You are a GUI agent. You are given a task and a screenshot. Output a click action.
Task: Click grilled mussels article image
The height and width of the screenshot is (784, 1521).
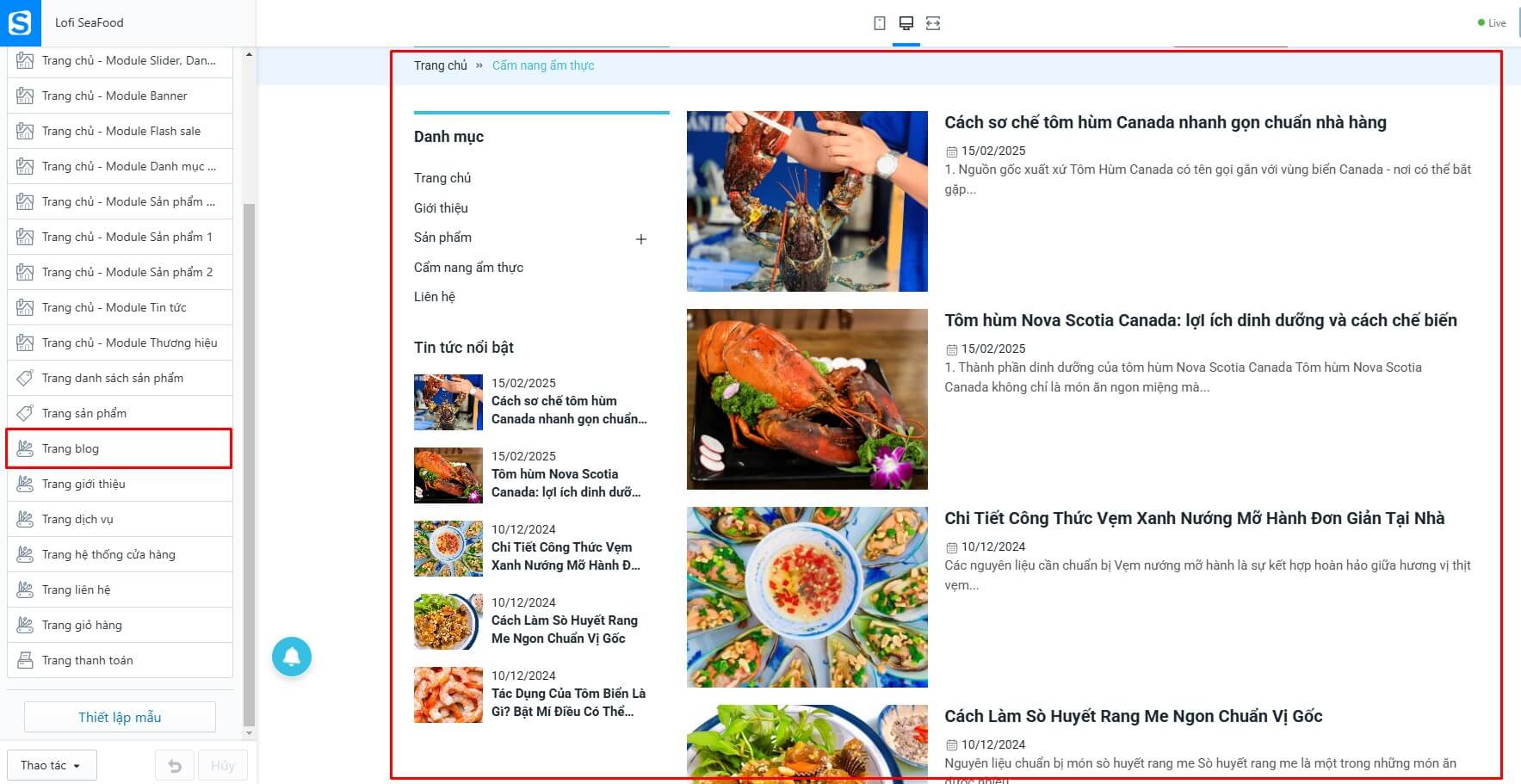(807, 597)
